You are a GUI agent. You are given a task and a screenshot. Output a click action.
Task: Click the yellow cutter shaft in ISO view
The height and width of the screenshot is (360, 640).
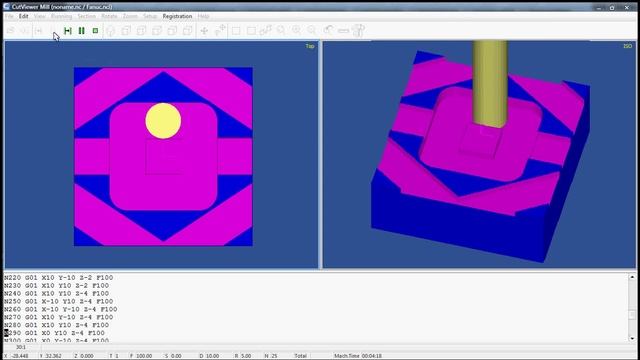pos(490,84)
